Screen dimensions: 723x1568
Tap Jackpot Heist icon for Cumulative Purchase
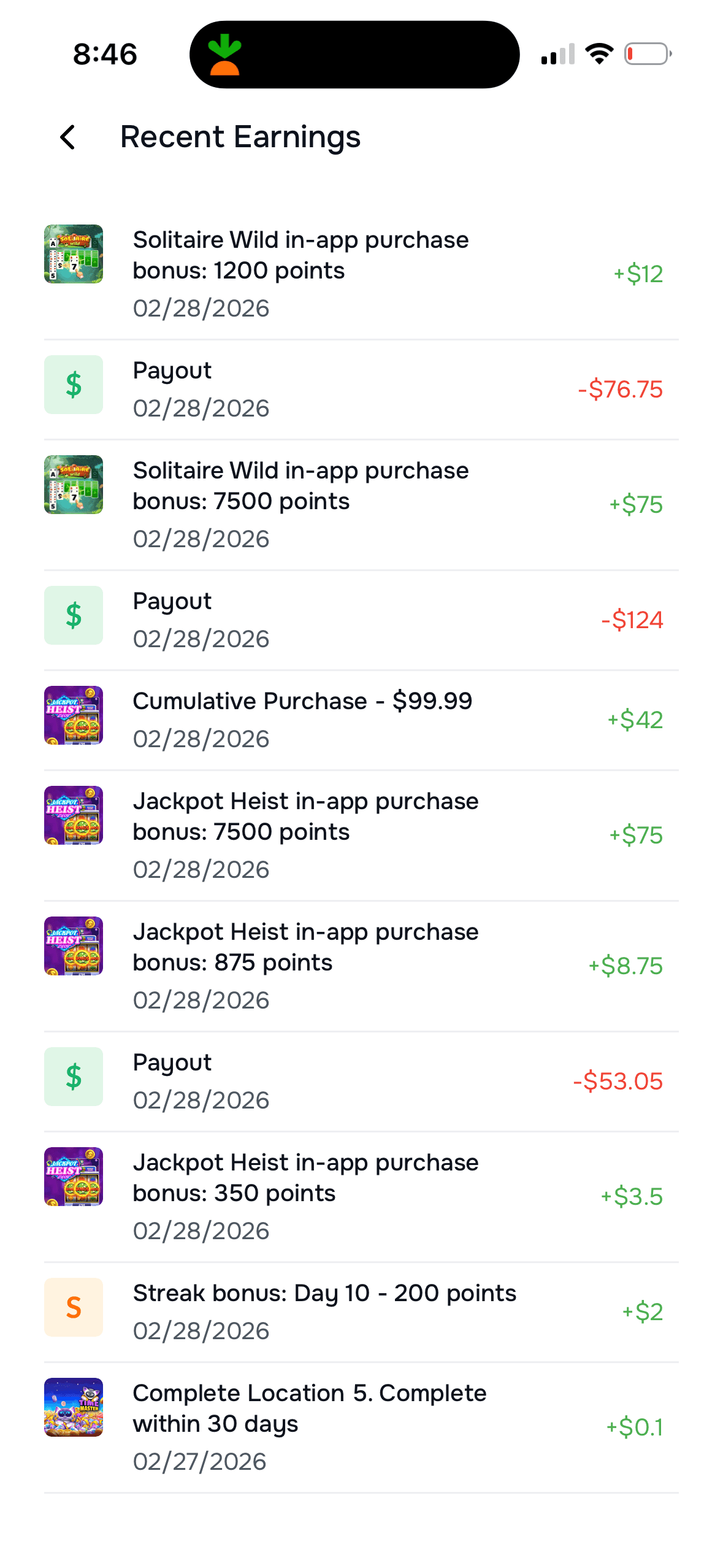pos(74,715)
